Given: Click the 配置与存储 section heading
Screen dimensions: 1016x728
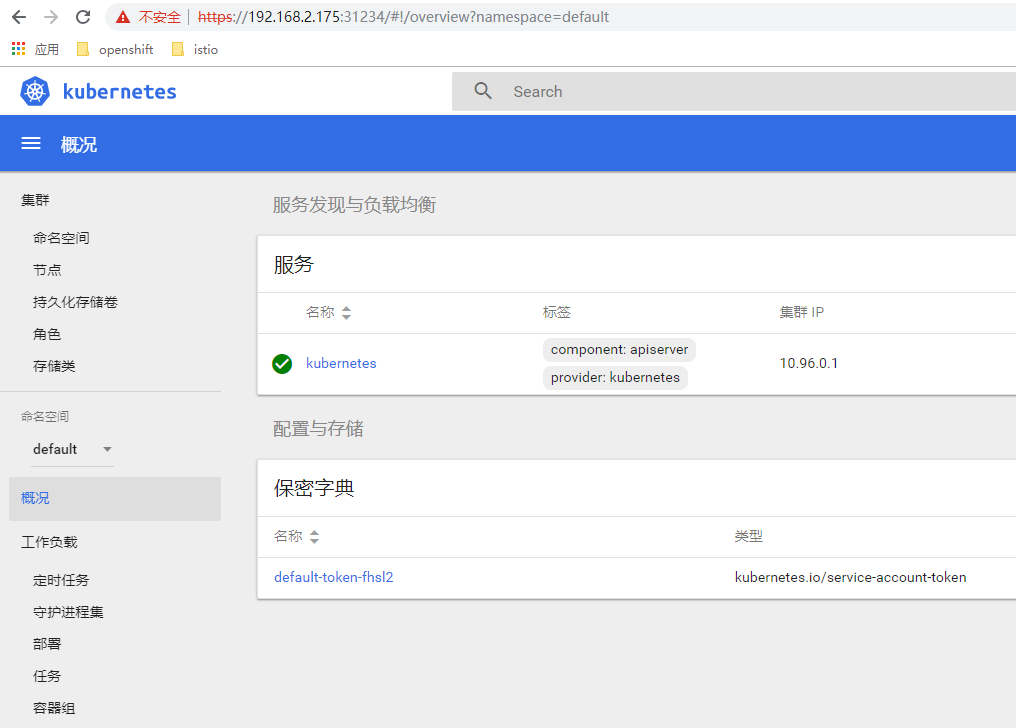Looking at the screenshot, I should tap(318, 429).
